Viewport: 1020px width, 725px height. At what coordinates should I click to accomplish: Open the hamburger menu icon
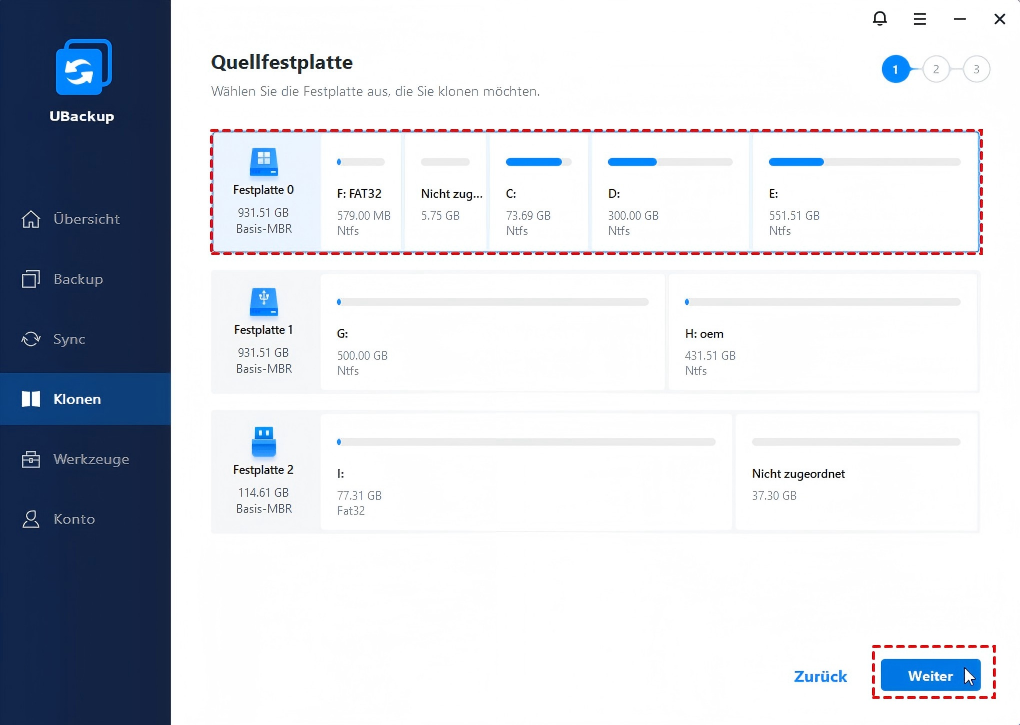[920, 18]
